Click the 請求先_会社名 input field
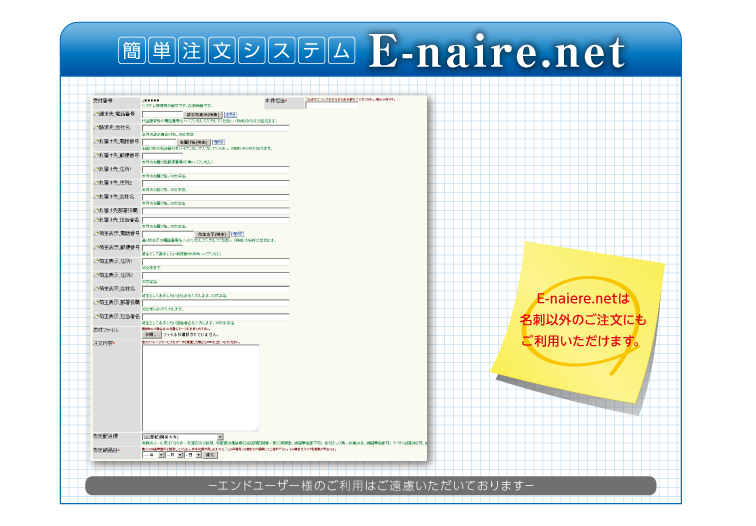The image size is (756, 526). pos(216,128)
